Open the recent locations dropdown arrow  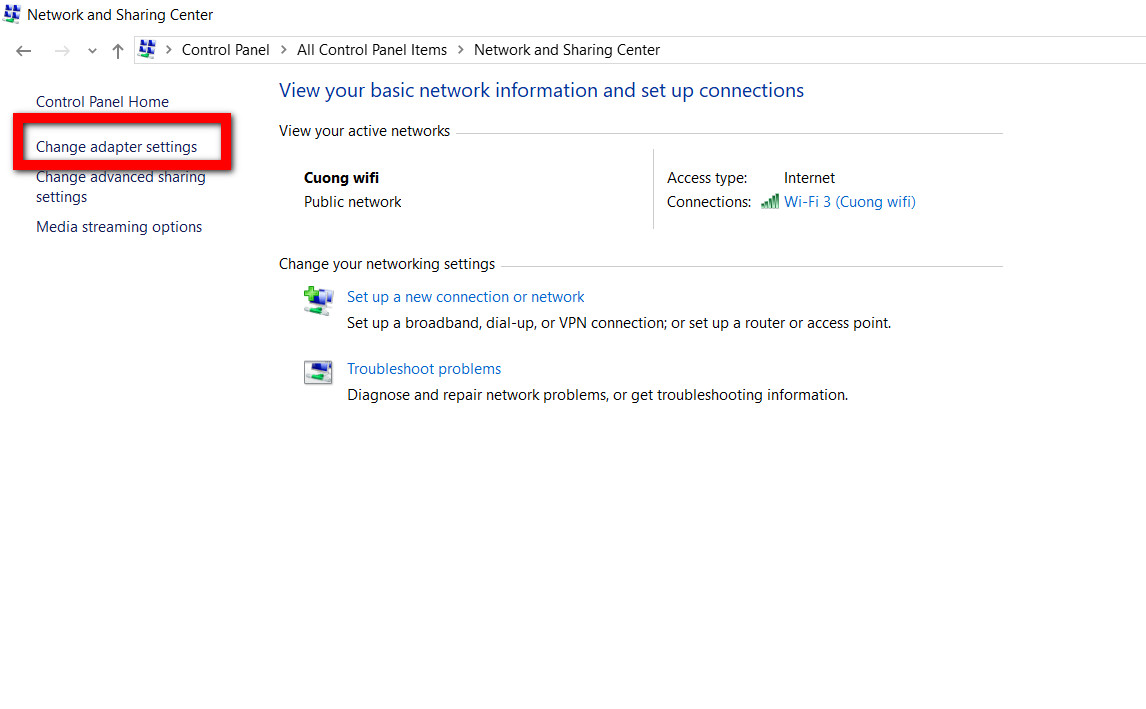[92, 51]
